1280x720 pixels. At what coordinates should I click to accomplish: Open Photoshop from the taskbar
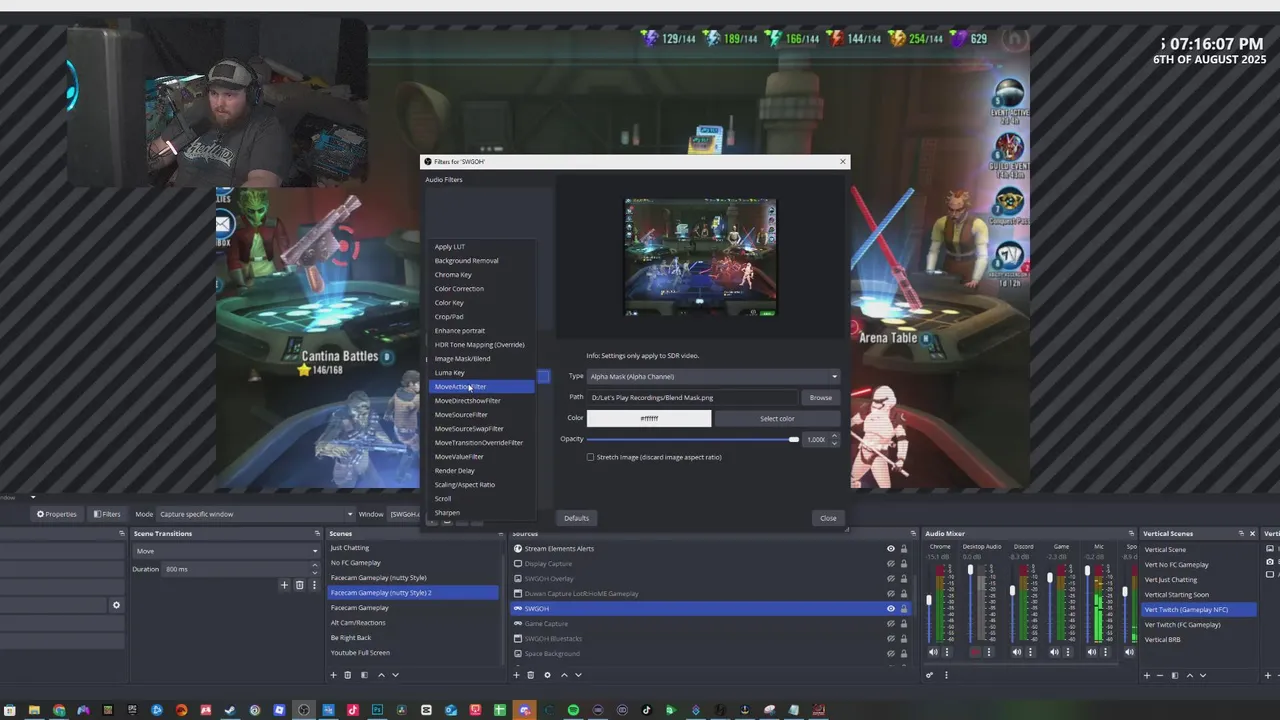[377, 710]
